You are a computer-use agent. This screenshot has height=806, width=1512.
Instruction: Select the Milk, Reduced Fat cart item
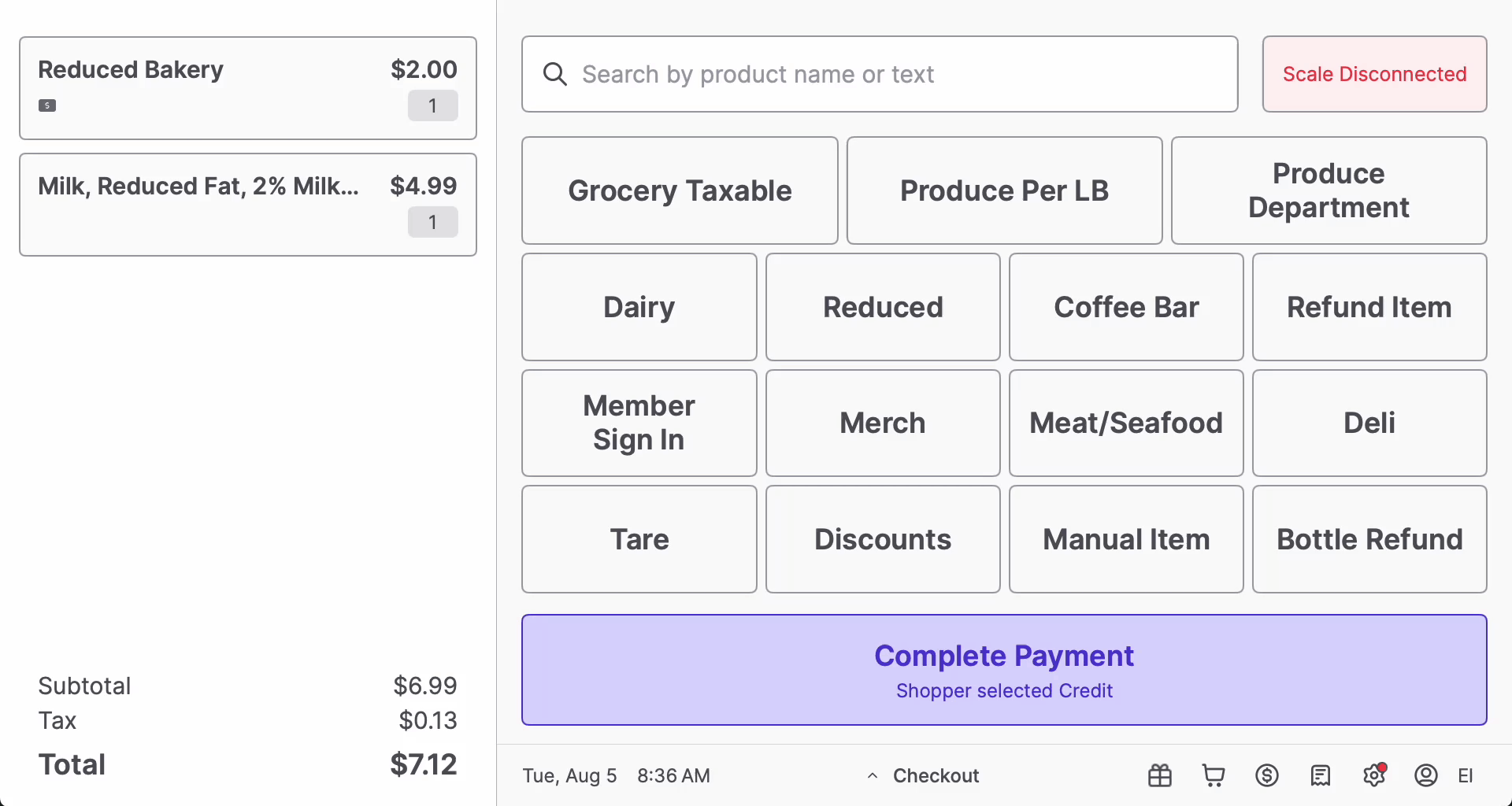pyautogui.click(x=197, y=187)
